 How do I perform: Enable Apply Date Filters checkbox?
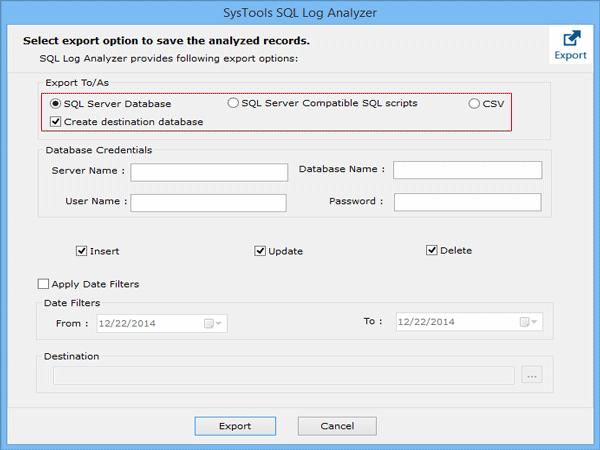pyautogui.click(x=43, y=284)
